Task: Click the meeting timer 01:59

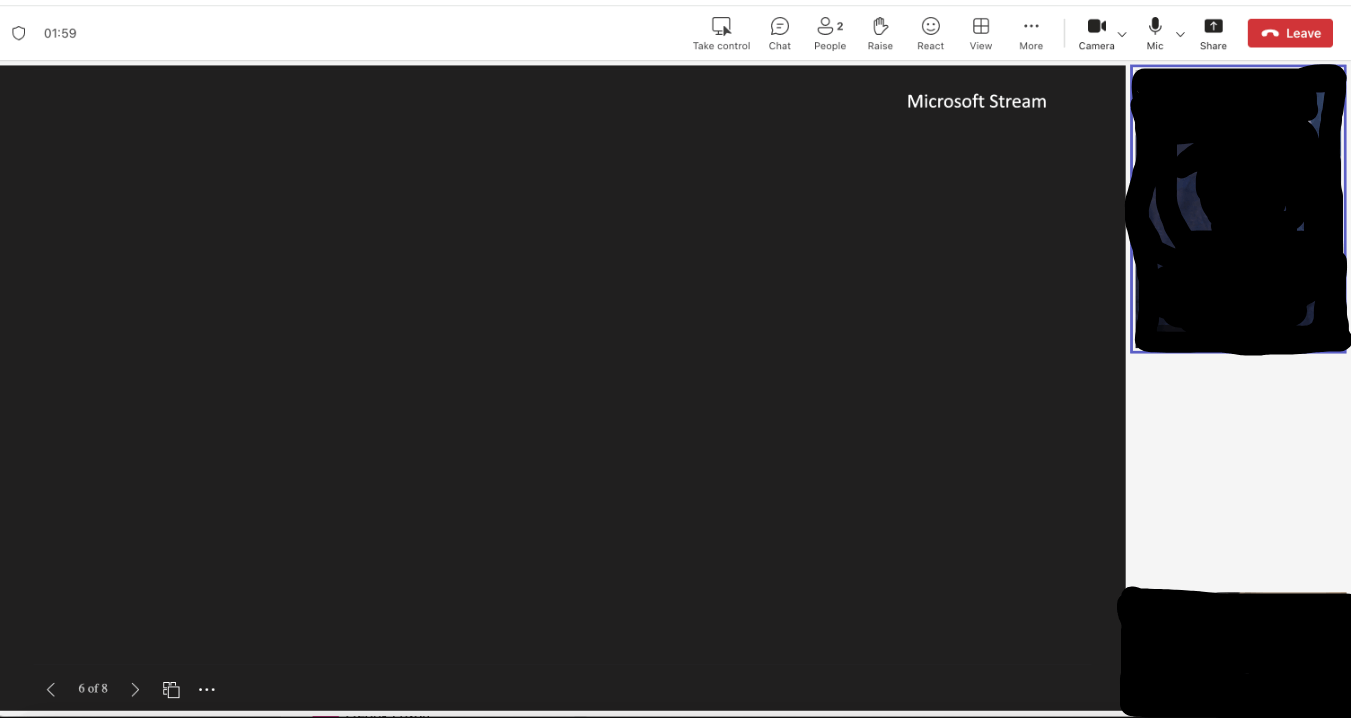Action: click(x=60, y=33)
